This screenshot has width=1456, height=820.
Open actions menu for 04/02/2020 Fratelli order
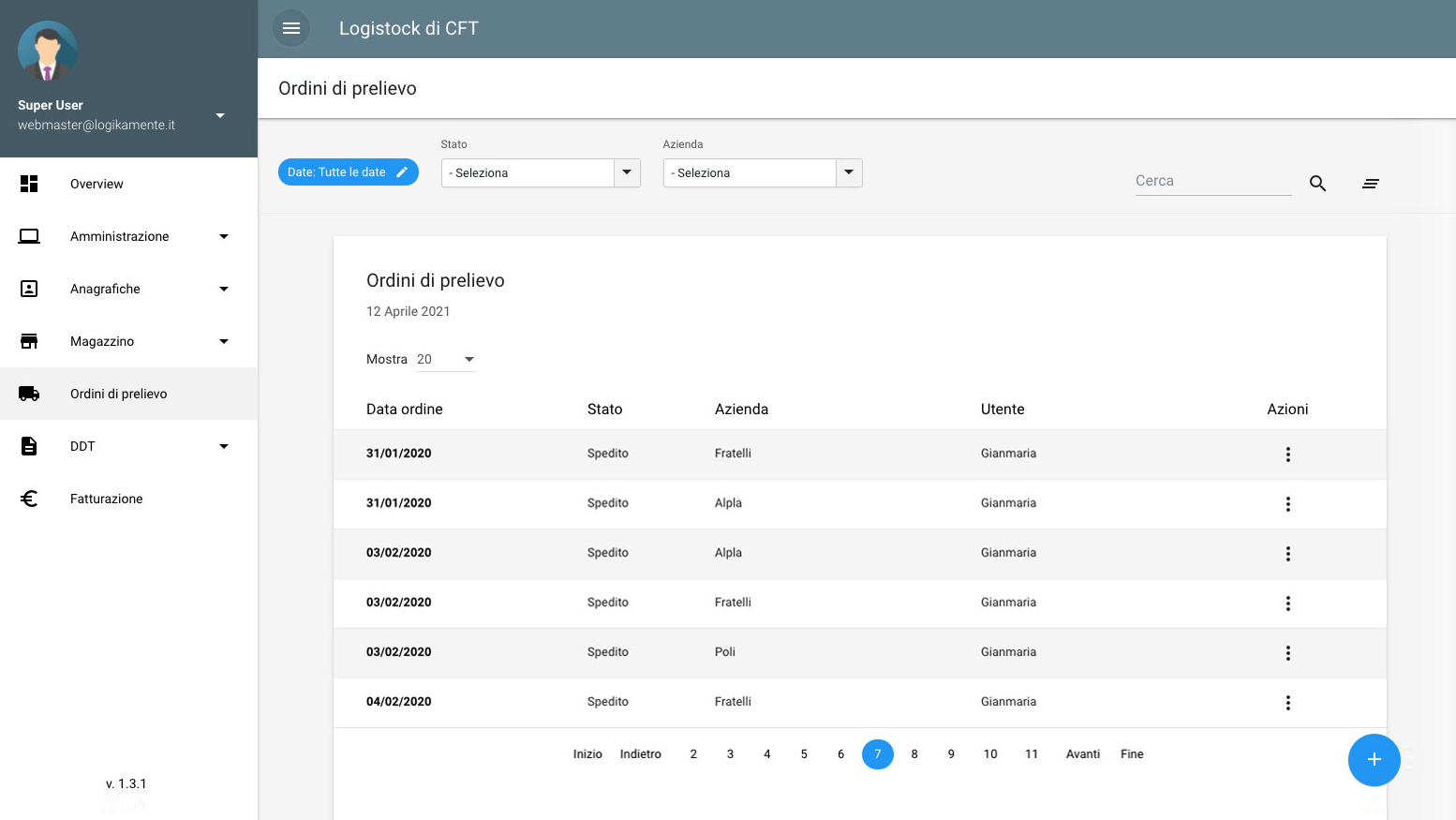1288,703
